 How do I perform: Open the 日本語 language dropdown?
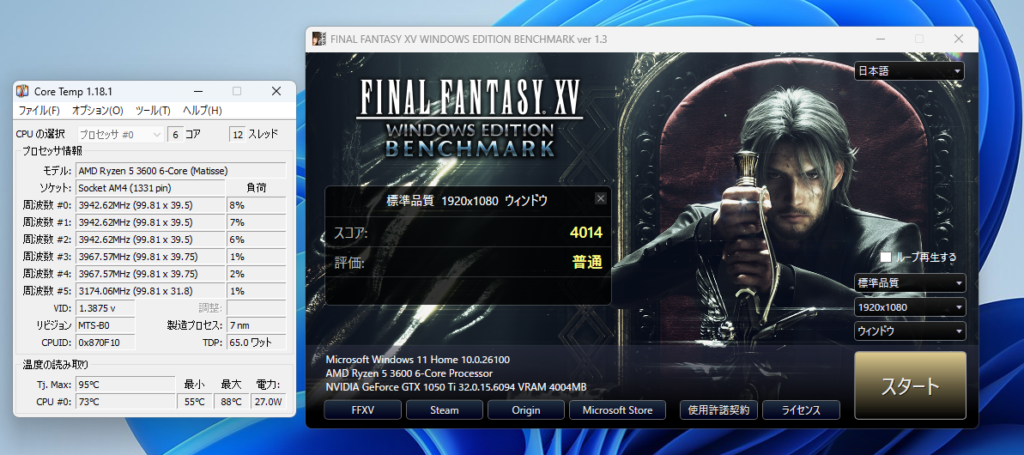point(909,71)
